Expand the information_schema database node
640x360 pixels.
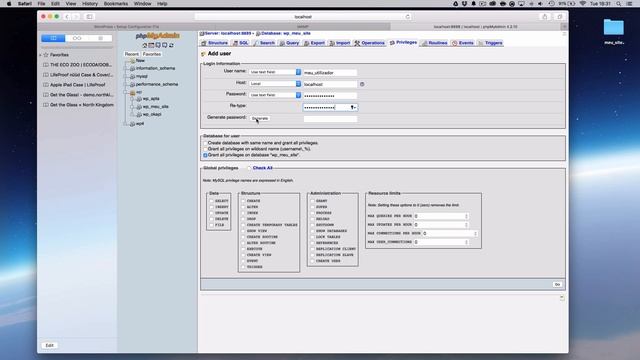[x=126, y=69]
